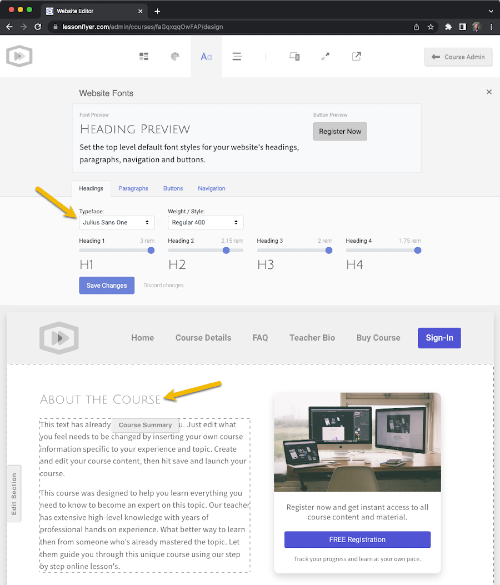Click the site logo in preview header
Viewport: 500px width, 585px height.
click(x=59, y=338)
